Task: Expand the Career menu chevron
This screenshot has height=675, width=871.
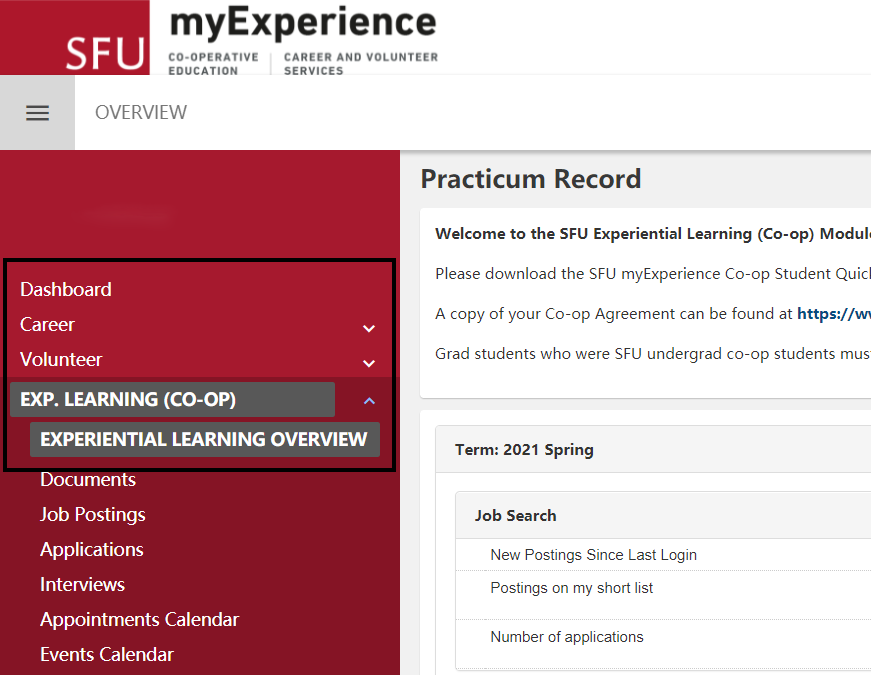Action: 369,328
